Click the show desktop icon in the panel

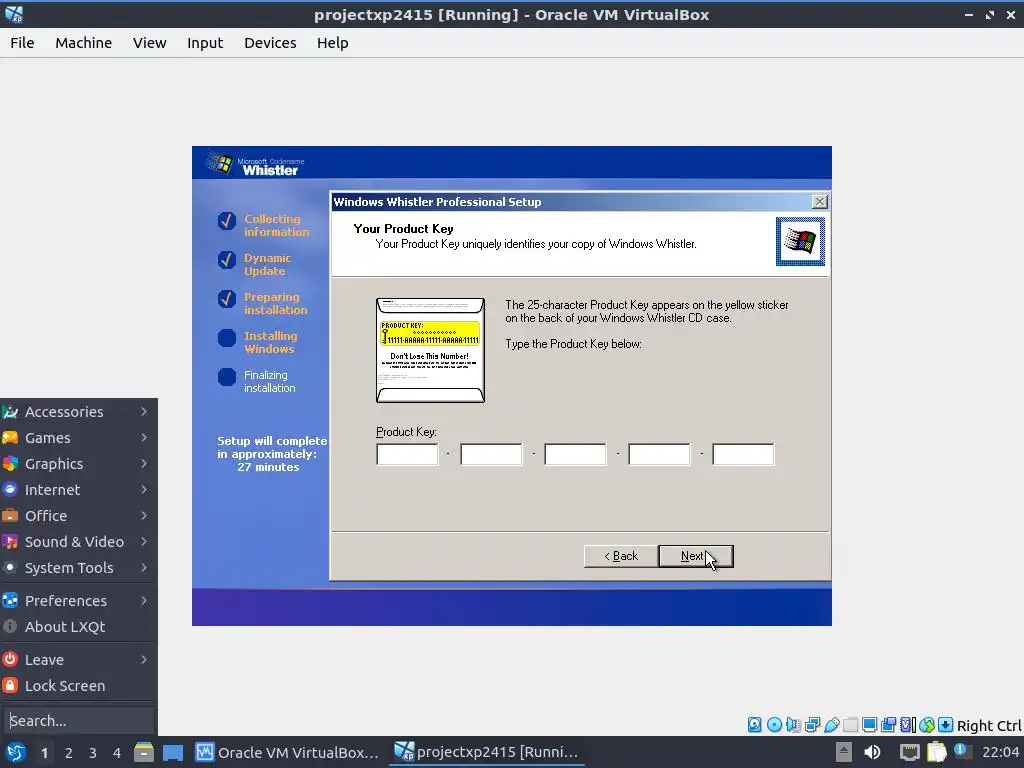172,752
